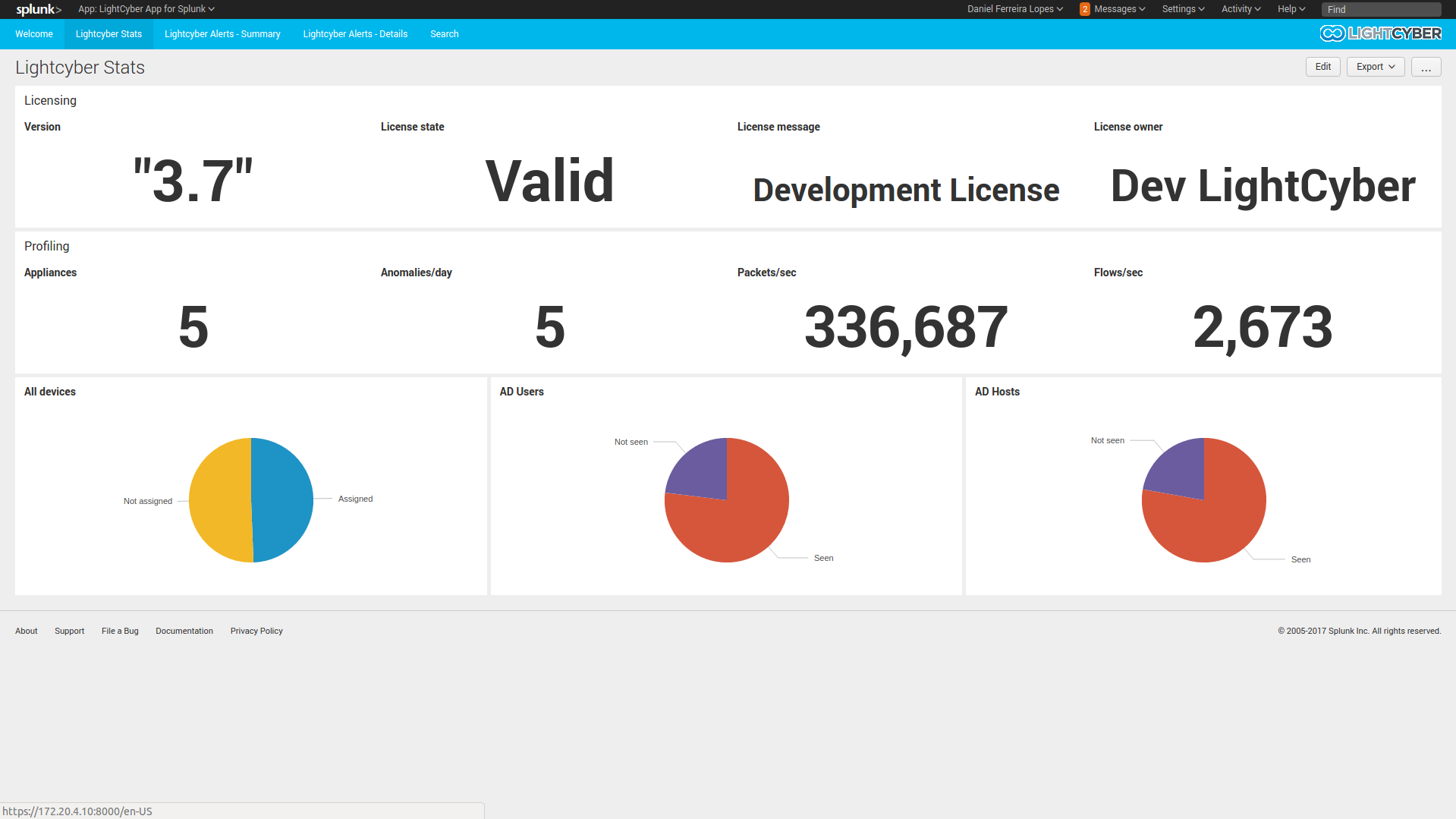
Task: Go to the Welcome tab
Action: click(34, 34)
